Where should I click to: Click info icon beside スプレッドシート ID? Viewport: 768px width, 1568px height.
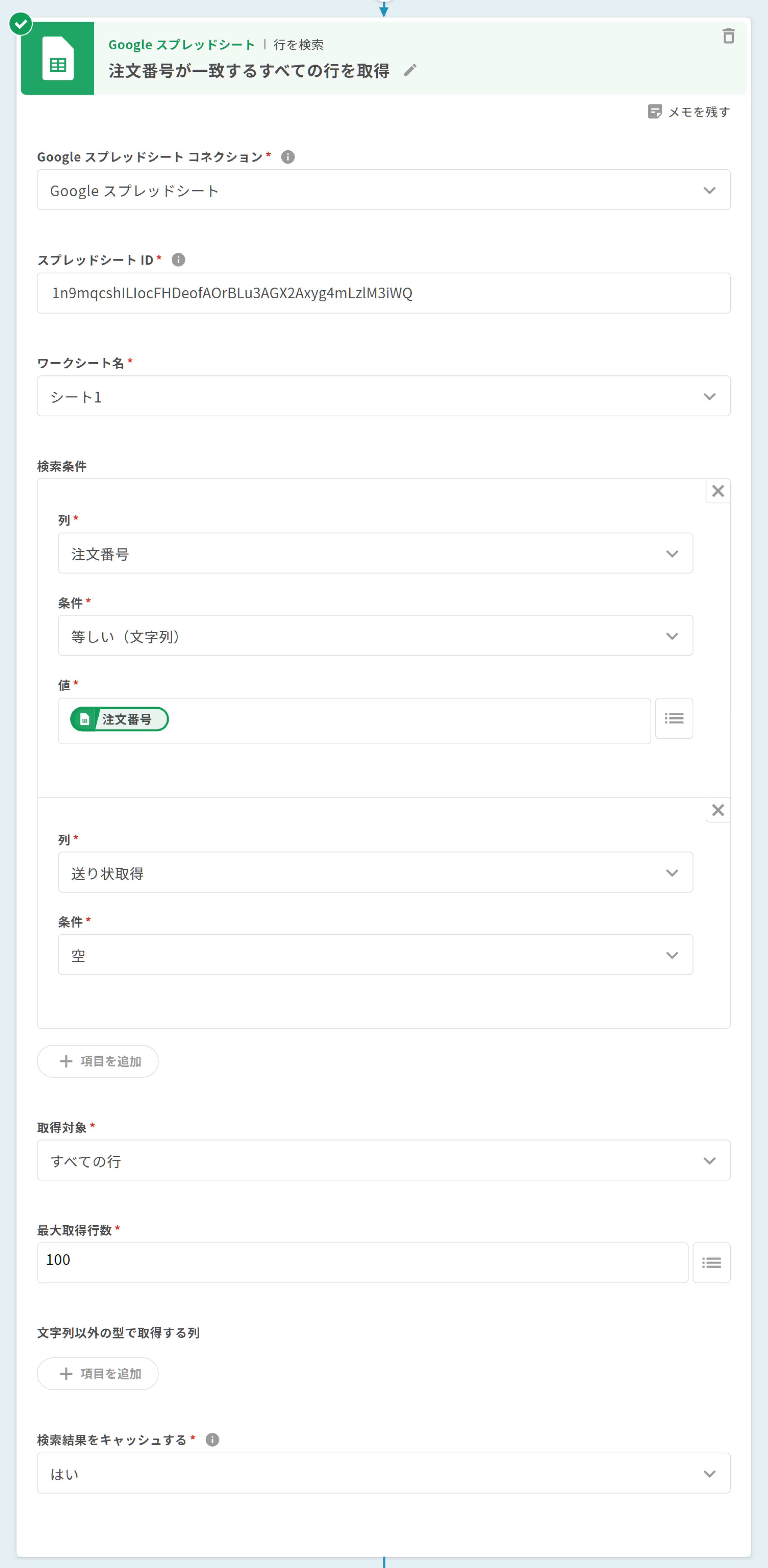click(x=178, y=260)
